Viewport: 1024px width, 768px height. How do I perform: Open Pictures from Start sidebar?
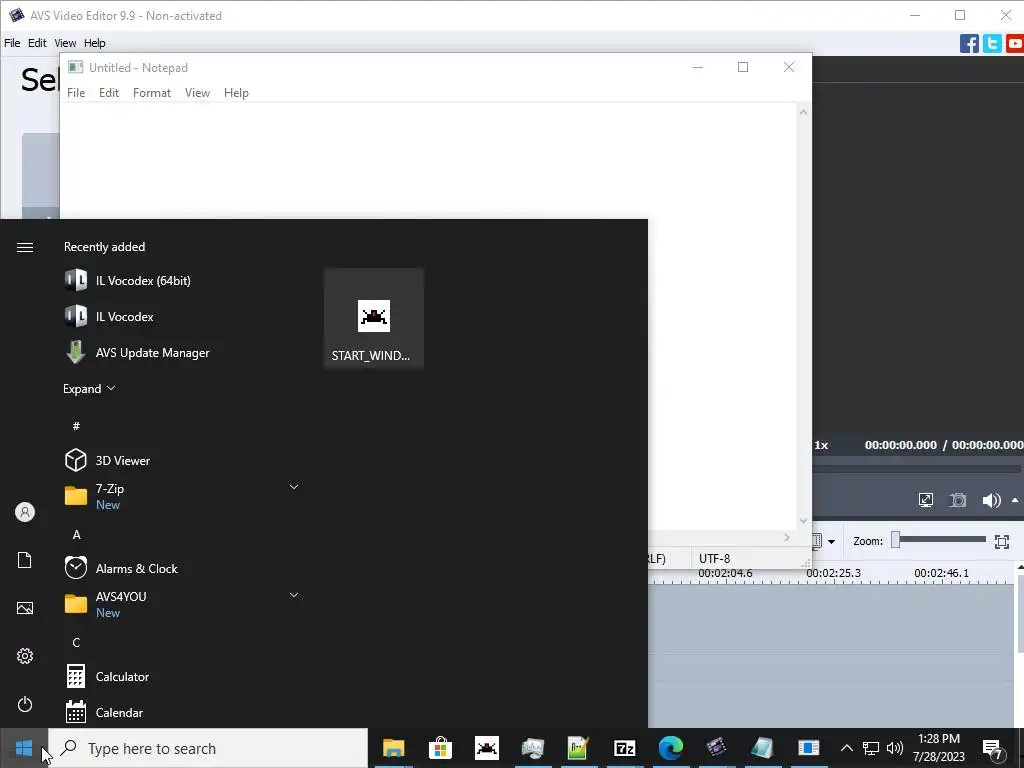point(25,608)
